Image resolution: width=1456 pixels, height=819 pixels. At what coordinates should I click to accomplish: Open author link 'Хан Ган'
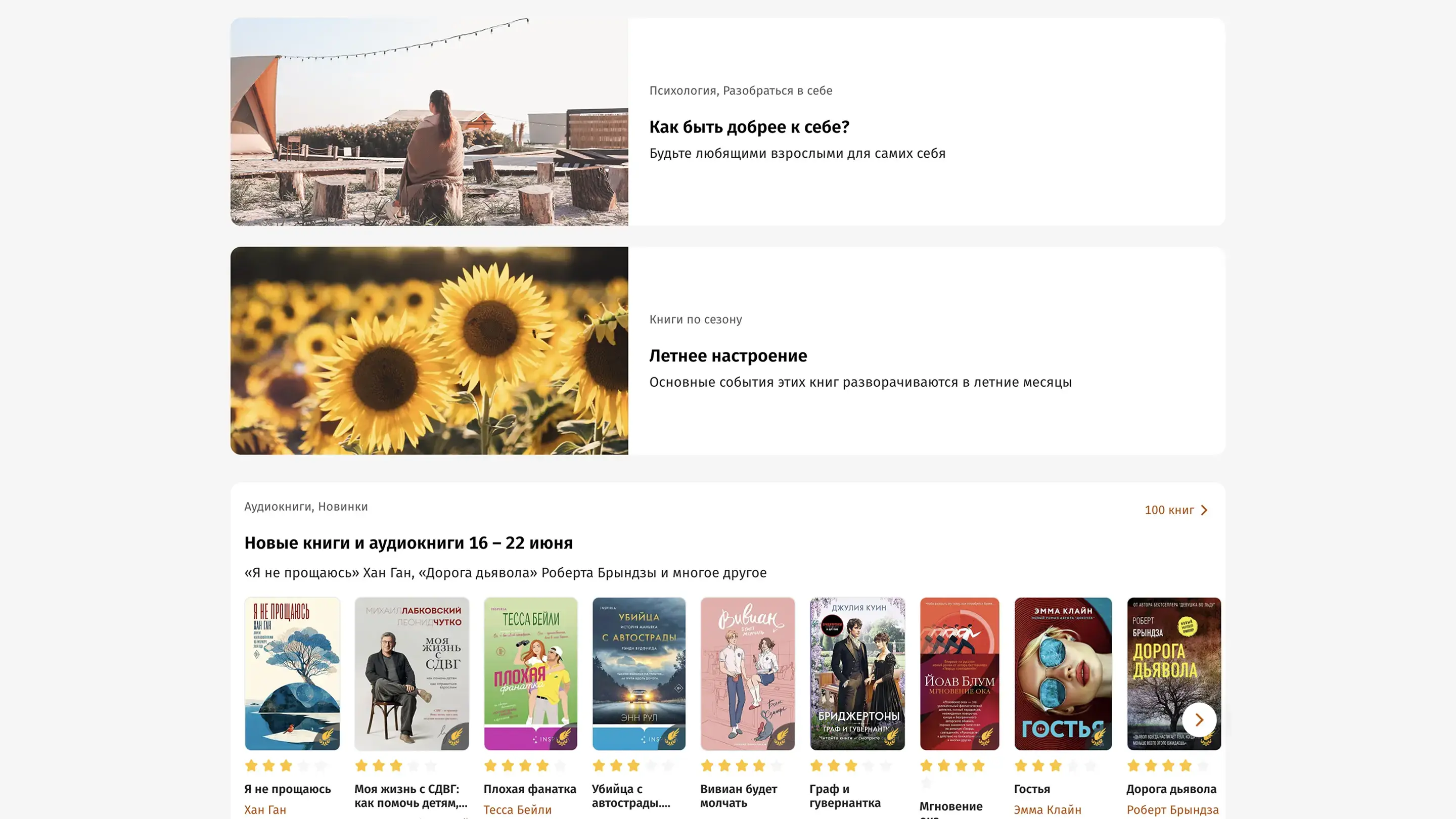point(265,809)
